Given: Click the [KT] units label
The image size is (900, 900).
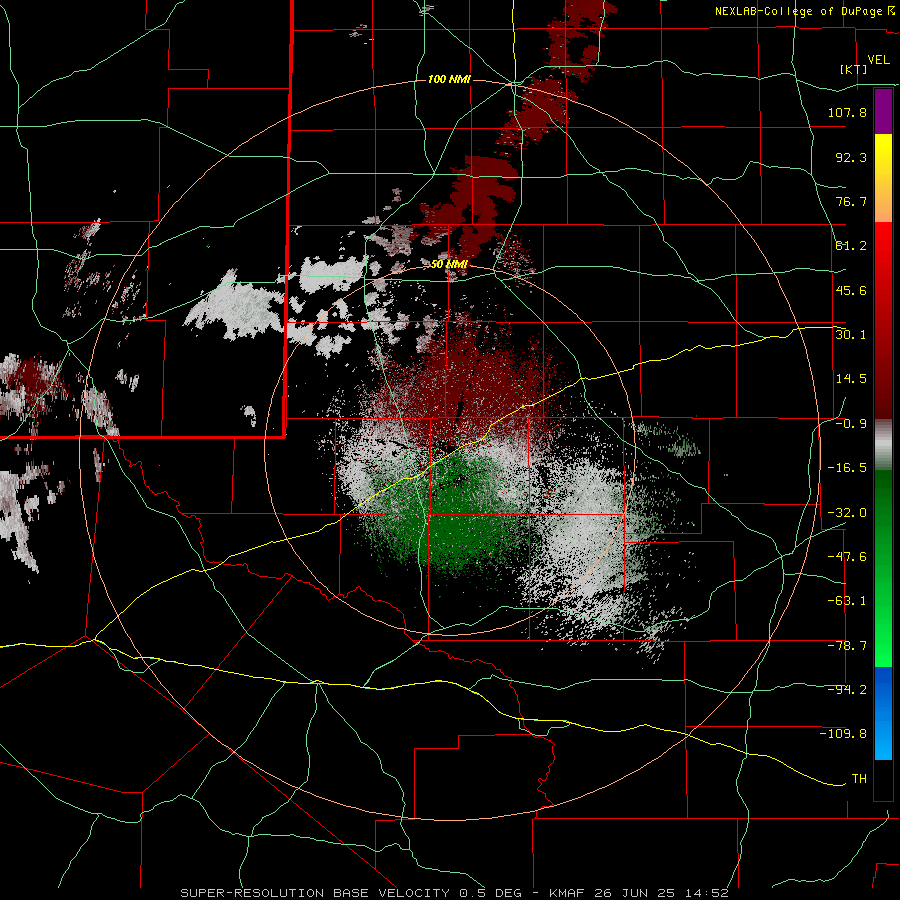Looking at the screenshot, I should (854, 69).
